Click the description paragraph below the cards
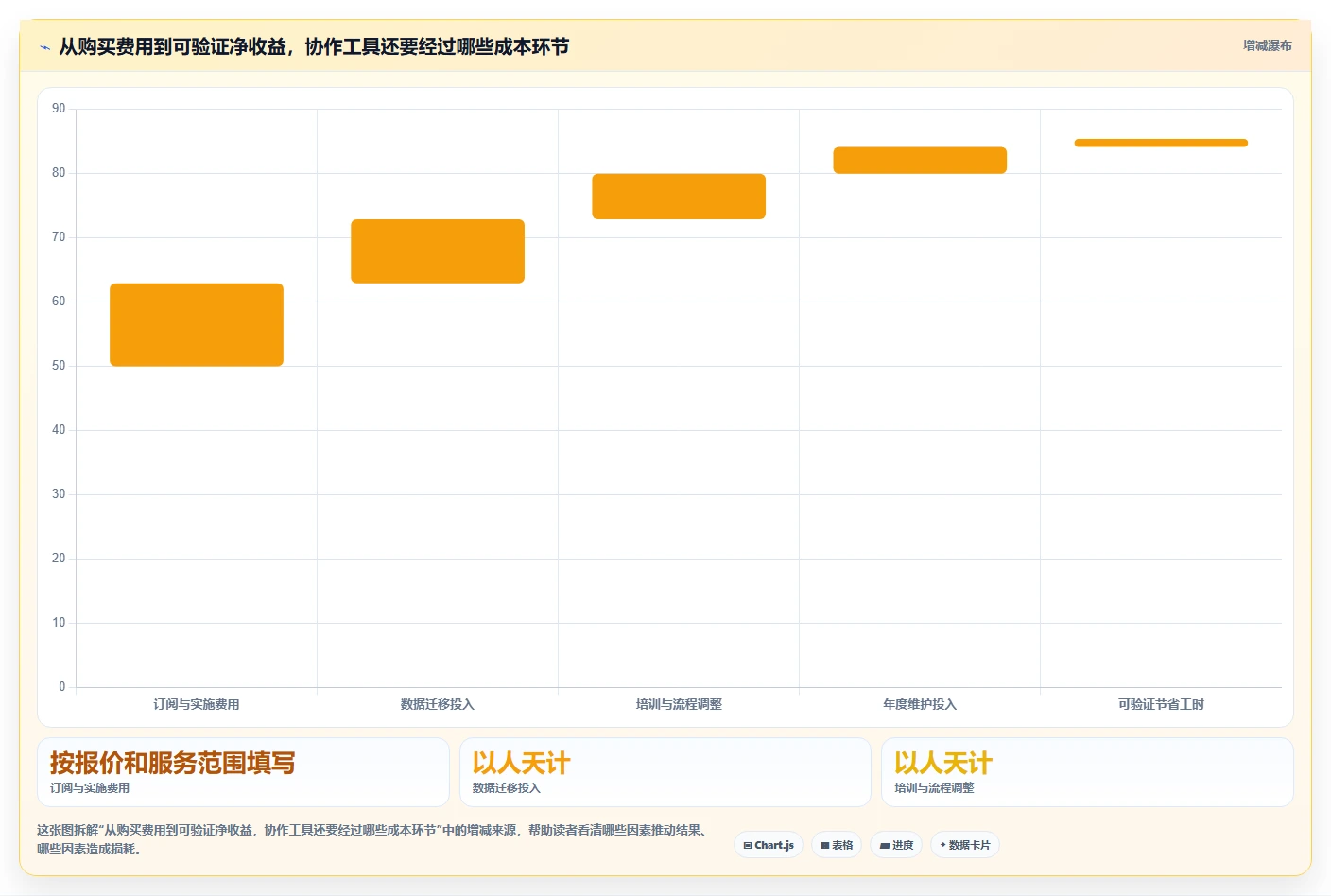This screenshot has height=896, width=1331. 373,839
